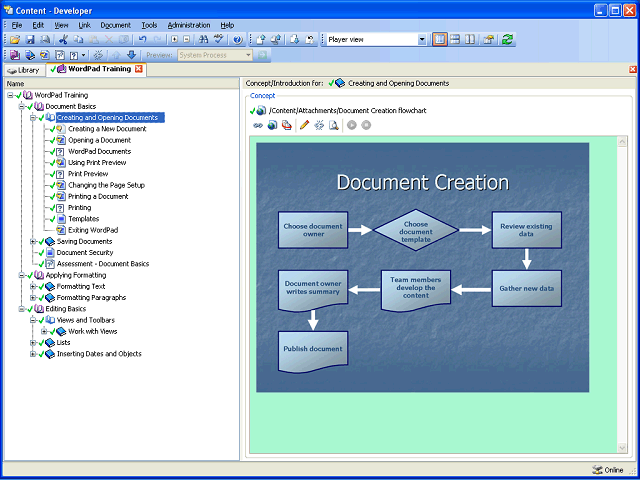Click the Save icon in the toolbar
The height and width of the screenshot is (480, 640).
tap(30, 40)
